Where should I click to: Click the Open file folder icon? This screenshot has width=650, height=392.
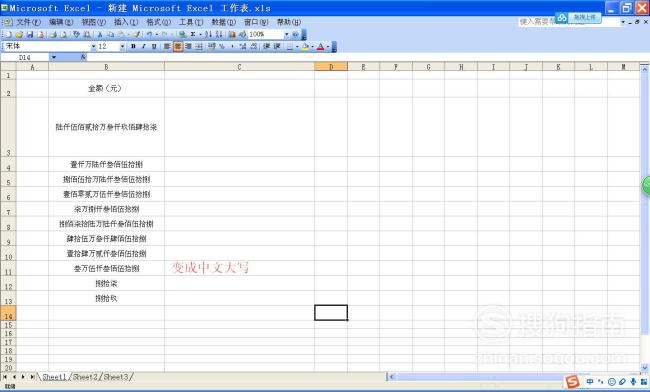pyautogui.click(x=19, y=34)
